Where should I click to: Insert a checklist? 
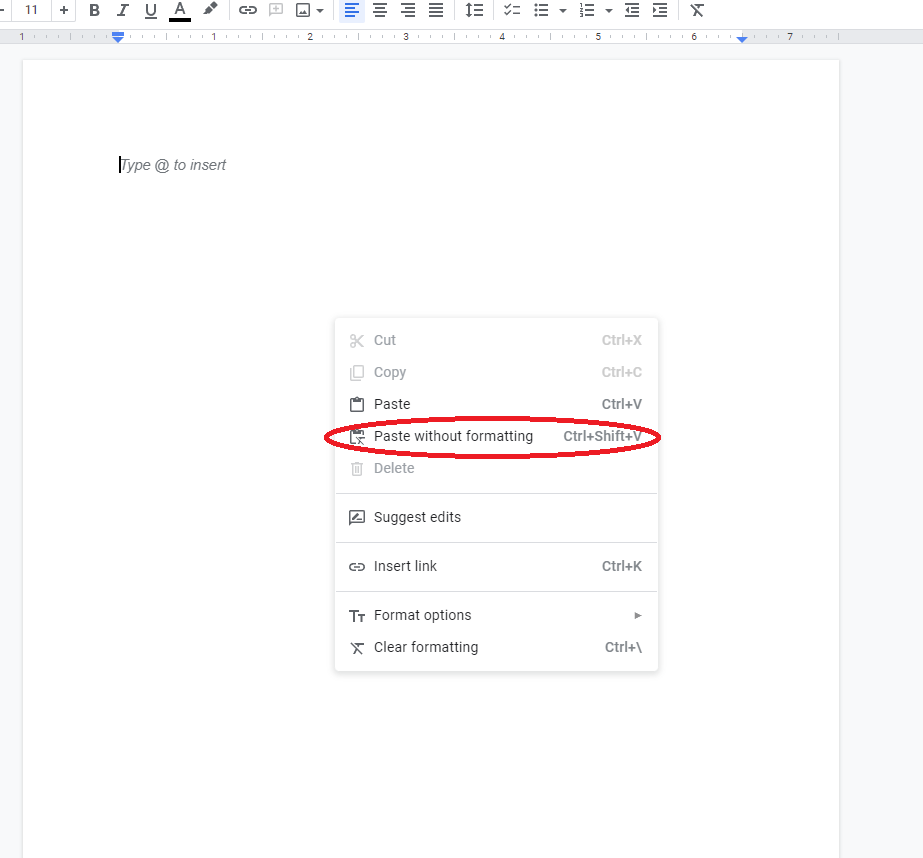(512, 10)
